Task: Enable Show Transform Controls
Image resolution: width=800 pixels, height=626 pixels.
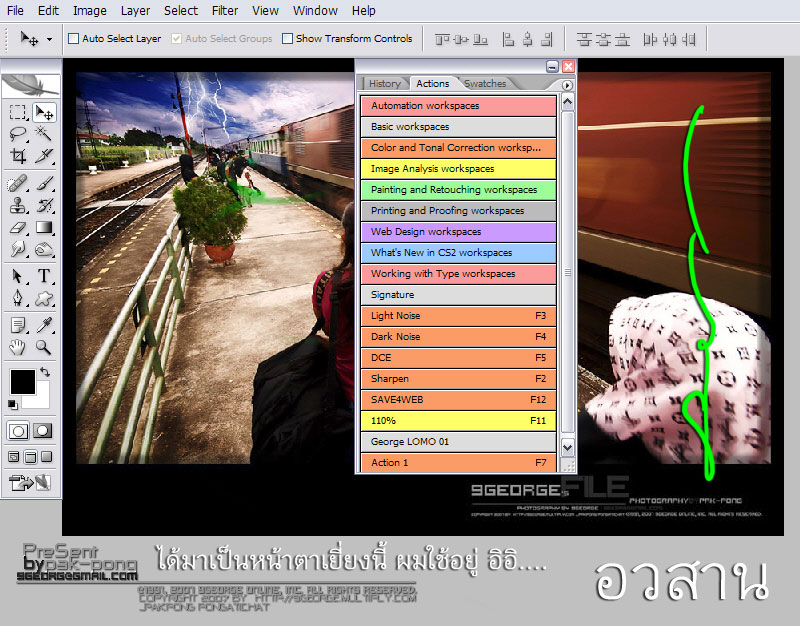Action: pos(287,38)
